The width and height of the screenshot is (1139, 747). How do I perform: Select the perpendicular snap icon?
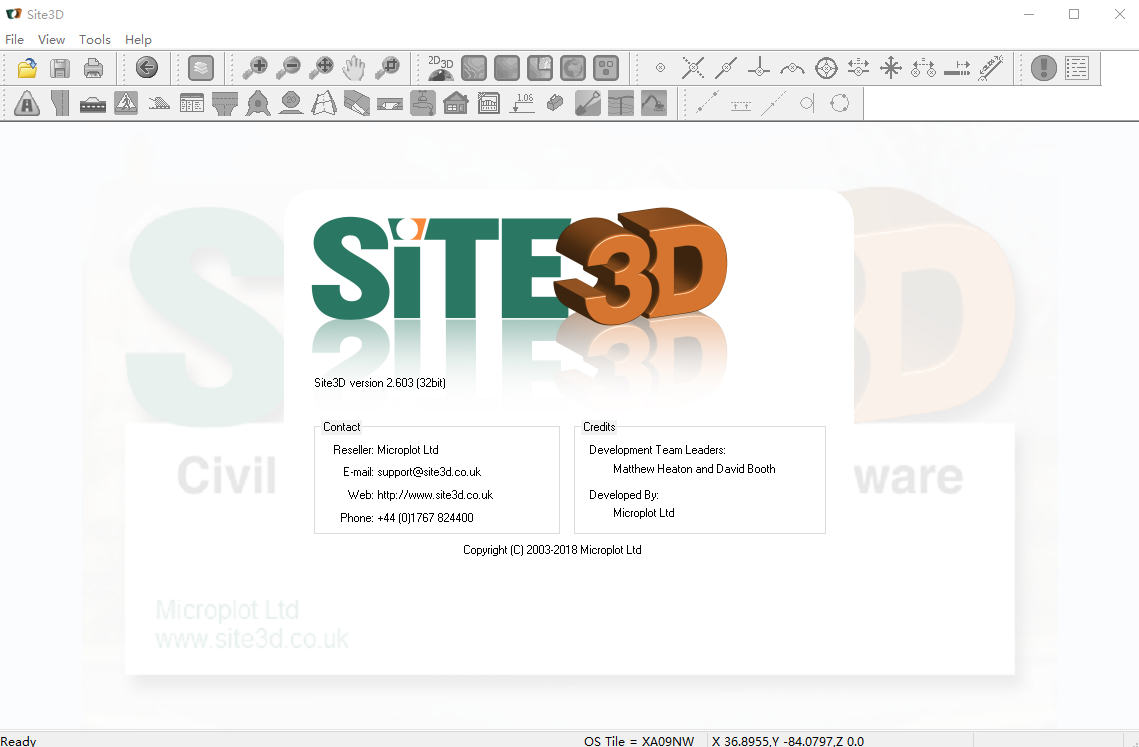pos(759,68)
